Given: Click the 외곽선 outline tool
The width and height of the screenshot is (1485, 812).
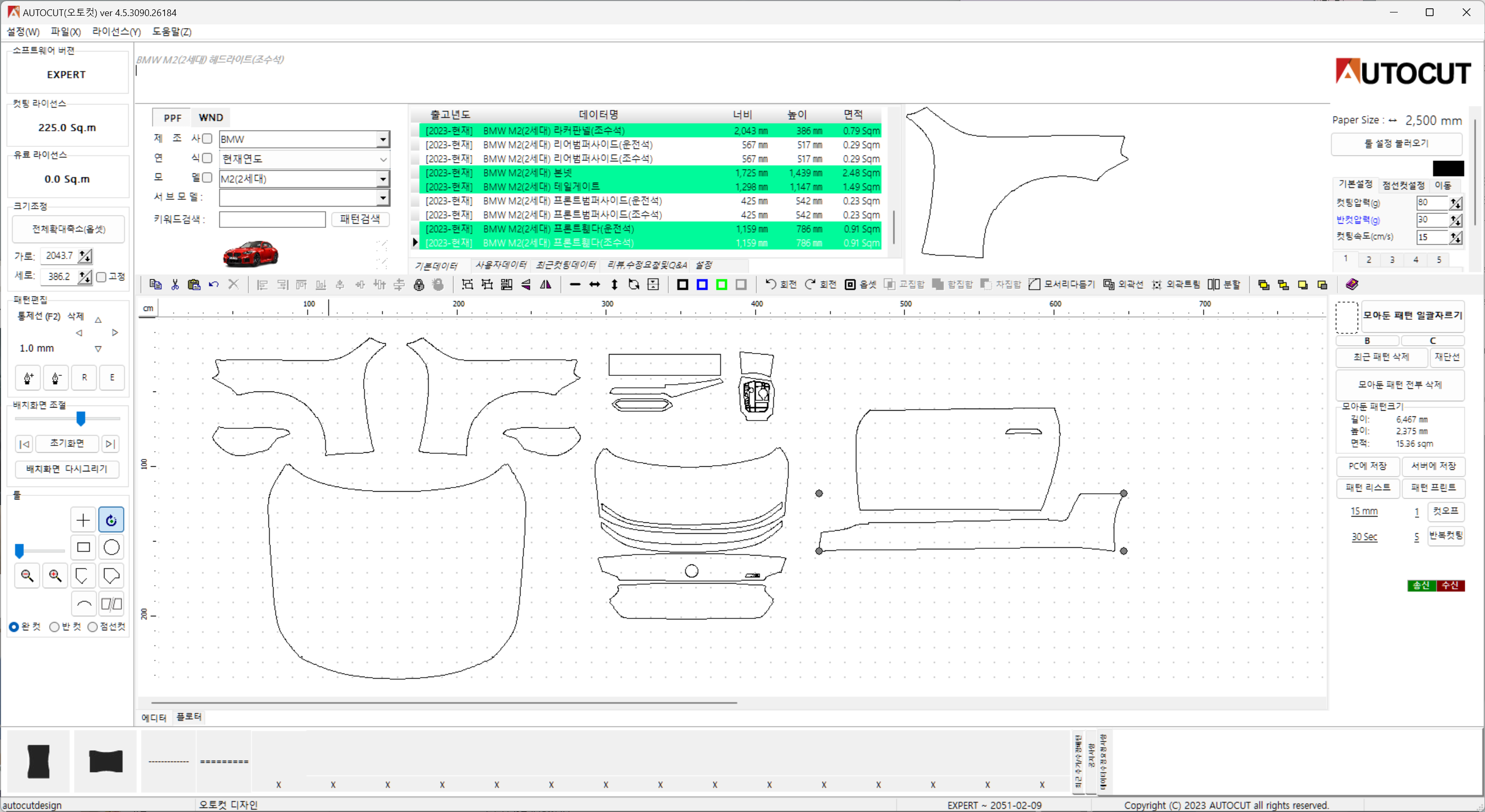Looking at the screenshot, I should point(1123,284).
